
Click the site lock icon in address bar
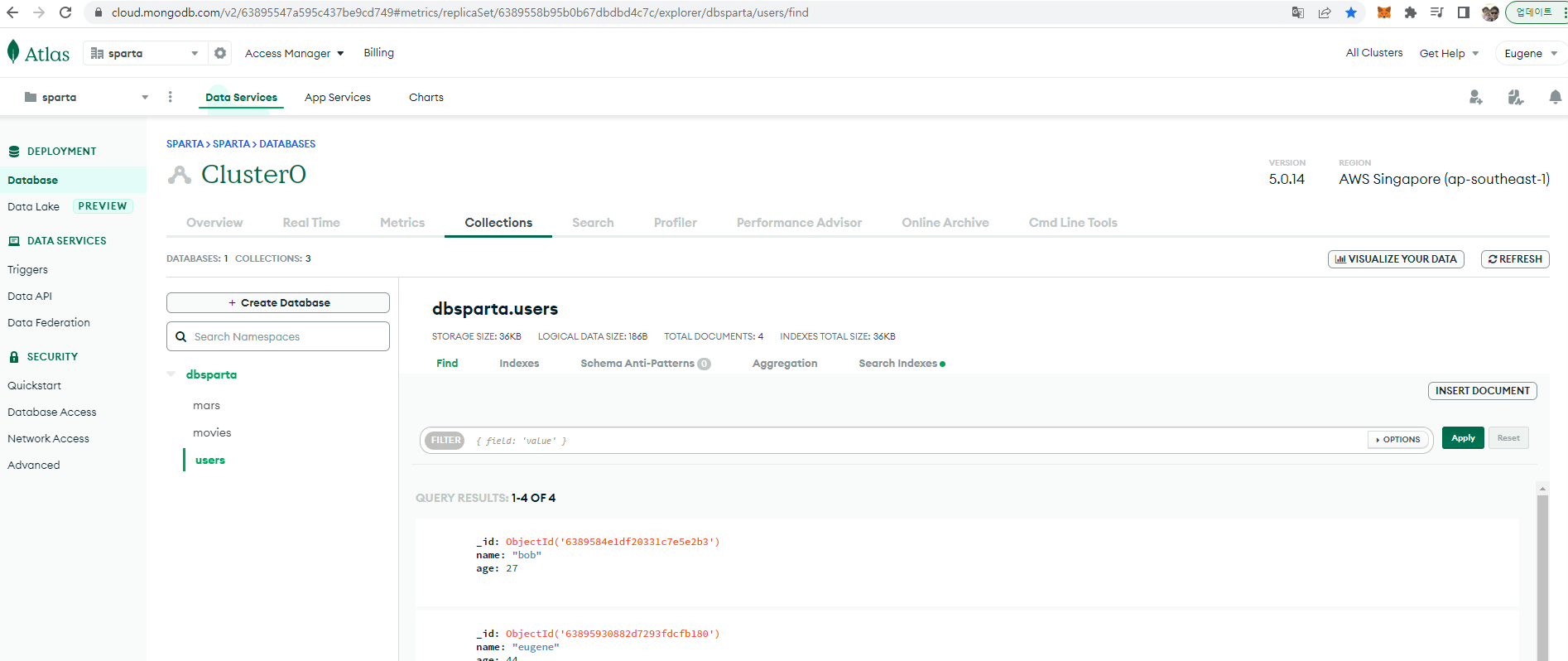pos(98,12)
